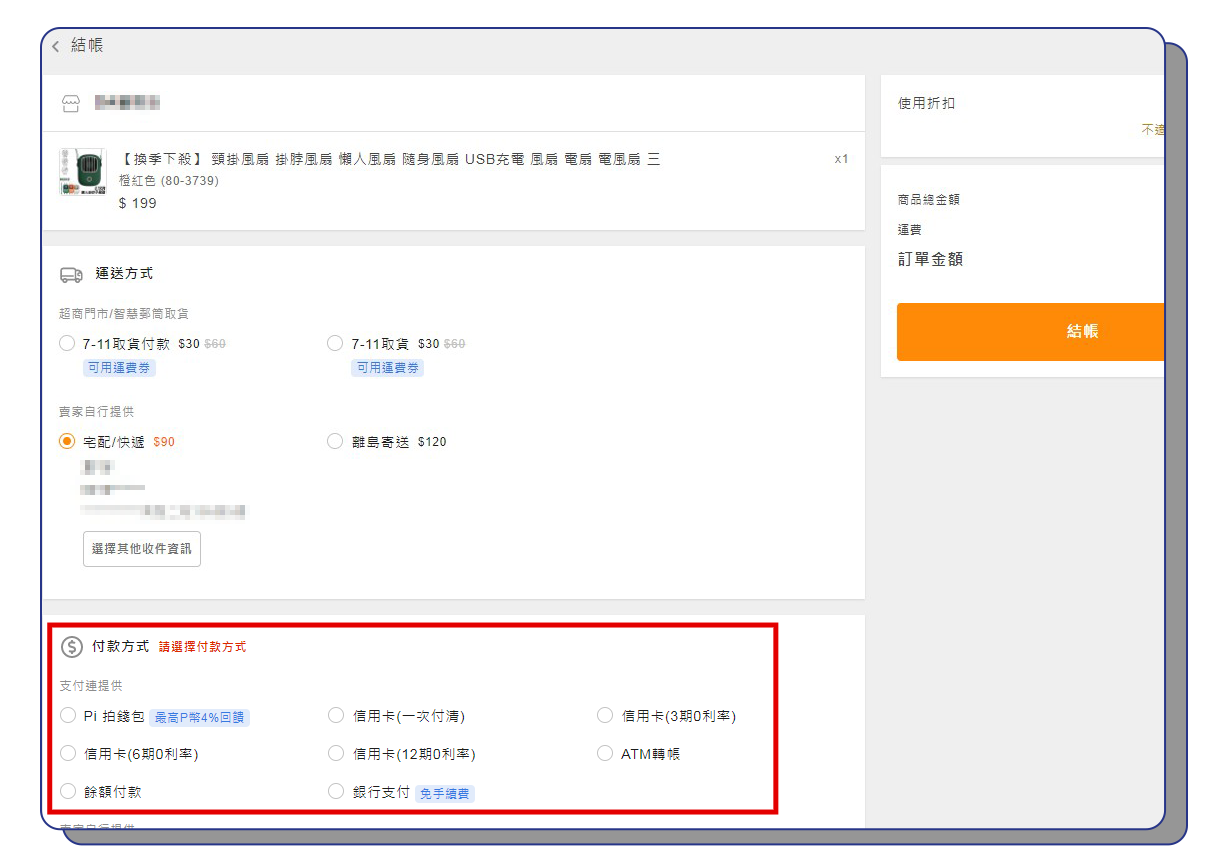Choose 餘額付款 payment option

coord(68,791)
